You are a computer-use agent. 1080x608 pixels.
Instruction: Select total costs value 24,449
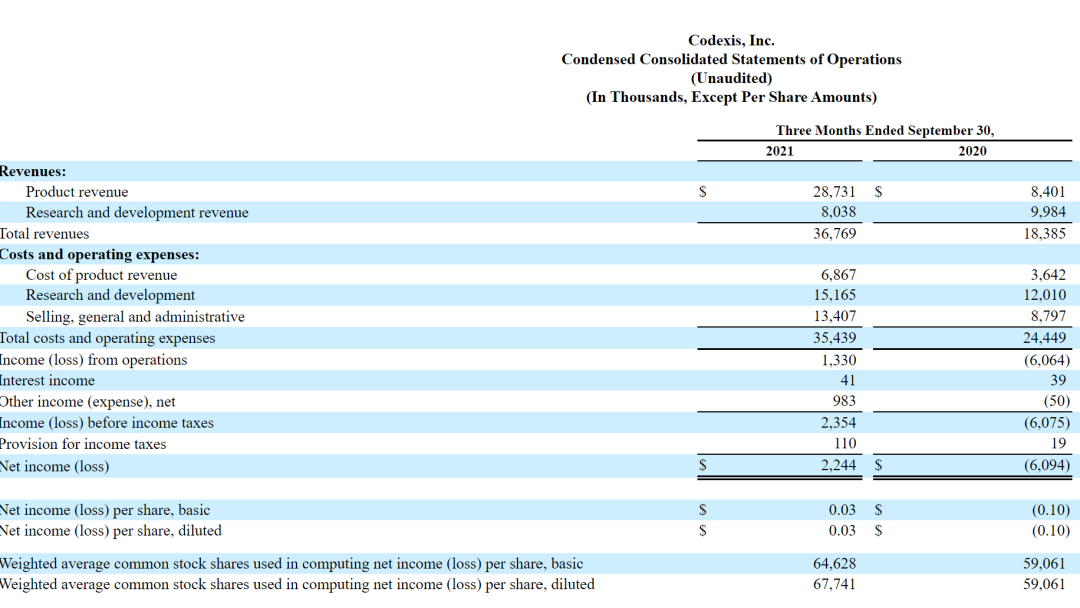coord(1044,339)
